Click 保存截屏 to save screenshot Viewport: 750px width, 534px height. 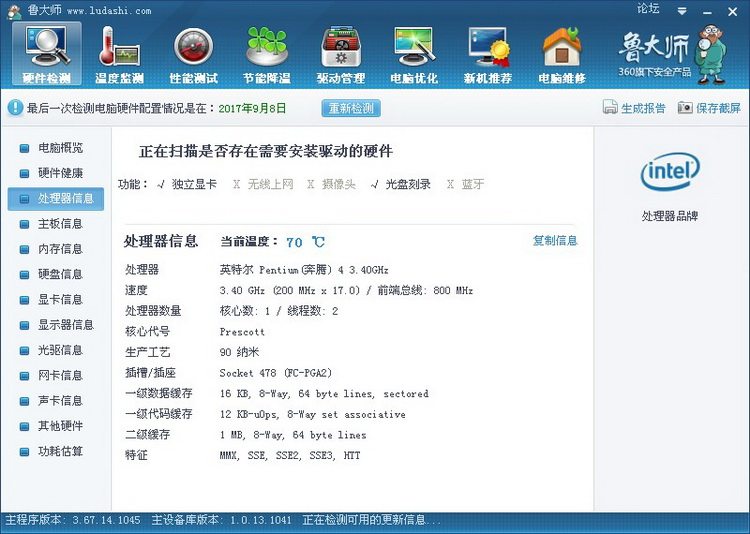point(709,108)
